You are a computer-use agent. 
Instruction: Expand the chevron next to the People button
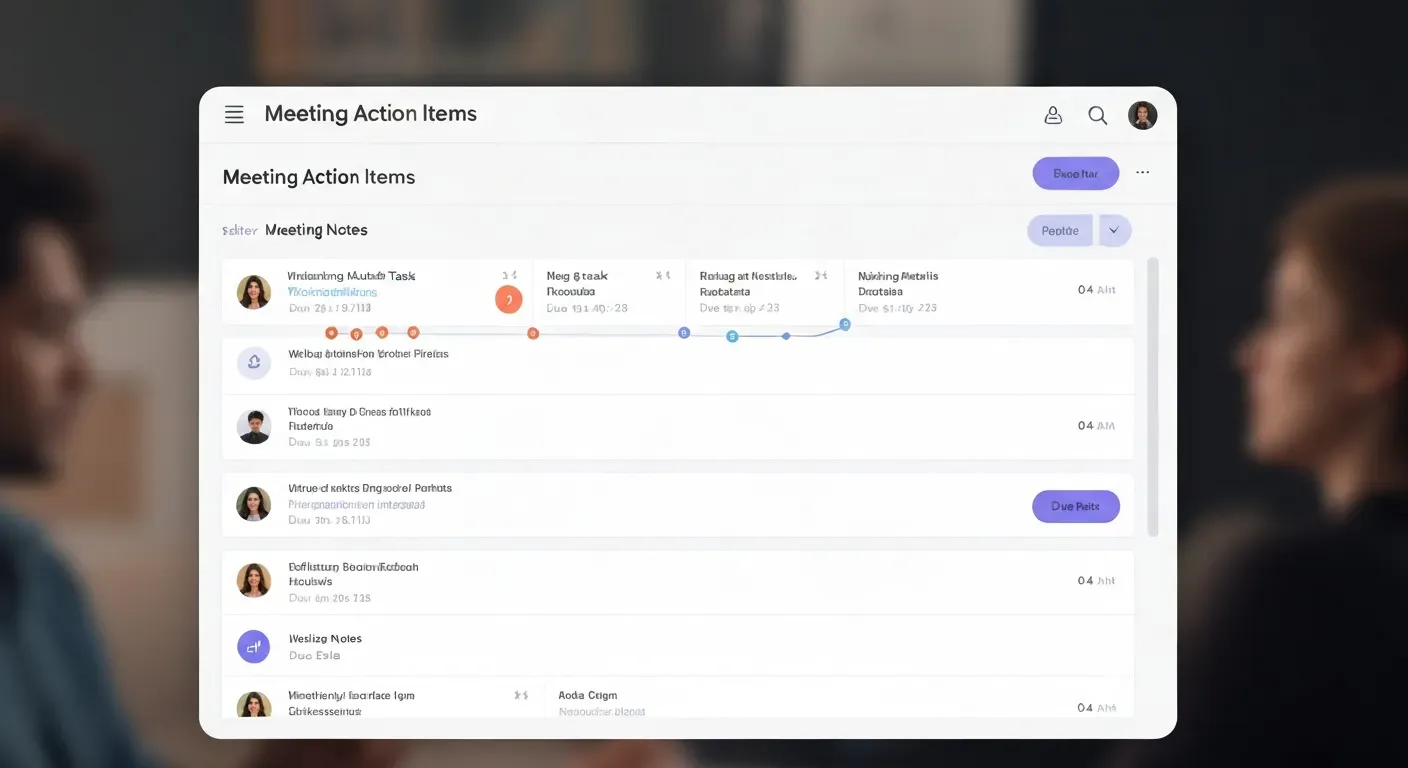(1114, 229)
